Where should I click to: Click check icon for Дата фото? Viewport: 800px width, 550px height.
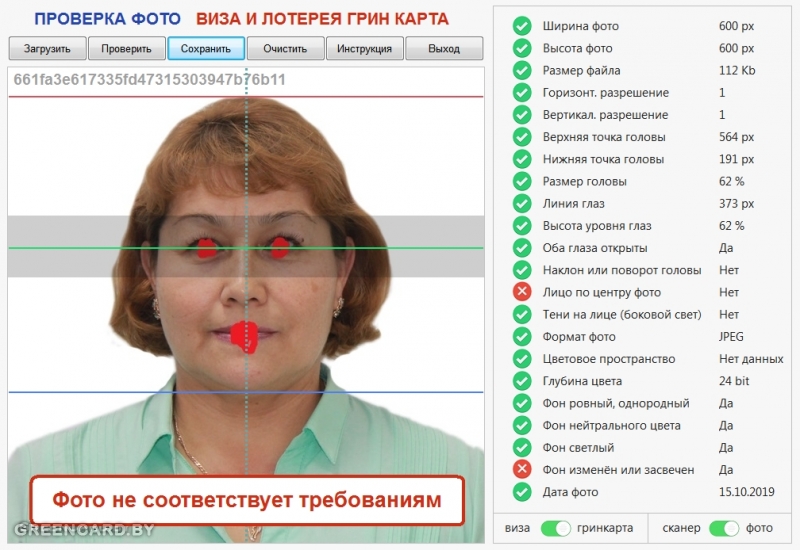click(522, 492)
